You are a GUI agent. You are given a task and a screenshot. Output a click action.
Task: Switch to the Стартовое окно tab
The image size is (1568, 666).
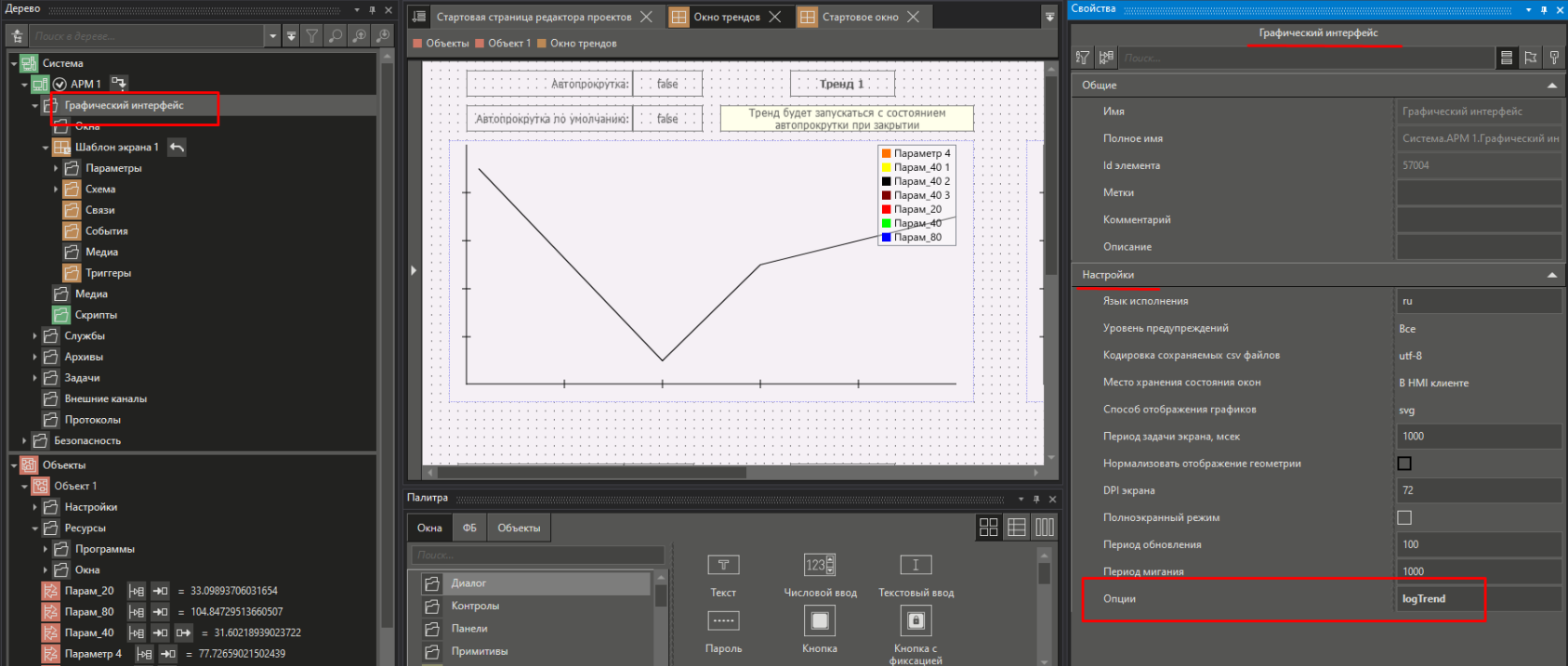coord(859,17)
